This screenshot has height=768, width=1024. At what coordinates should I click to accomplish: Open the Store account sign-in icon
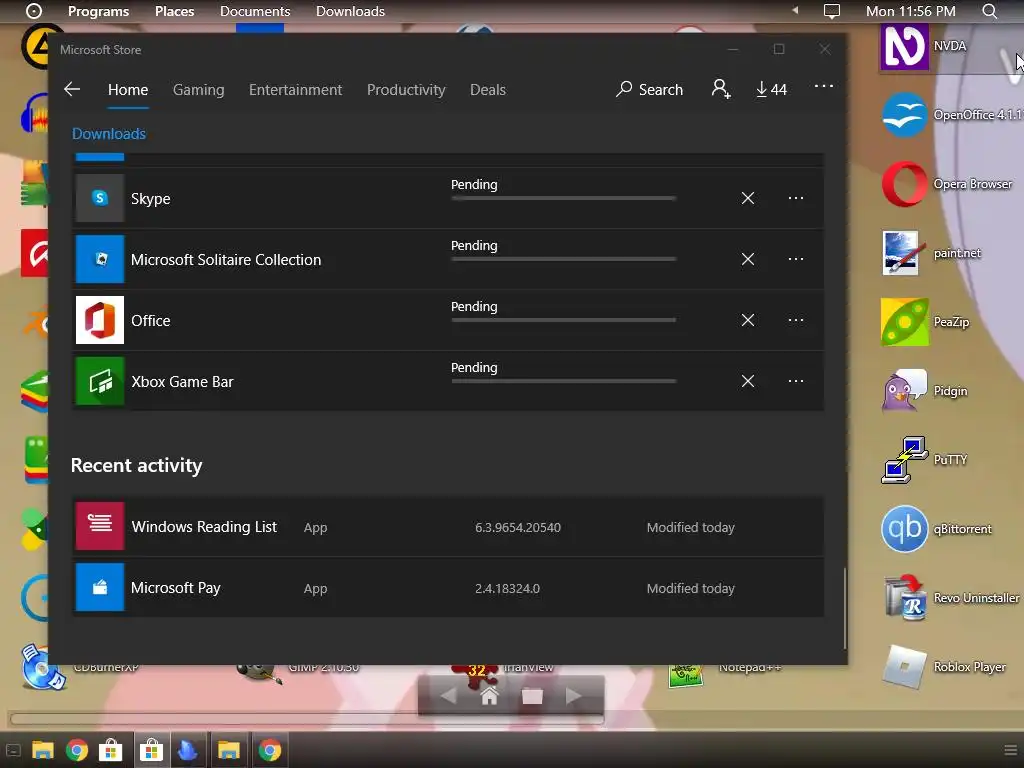[x=720, y=89]
